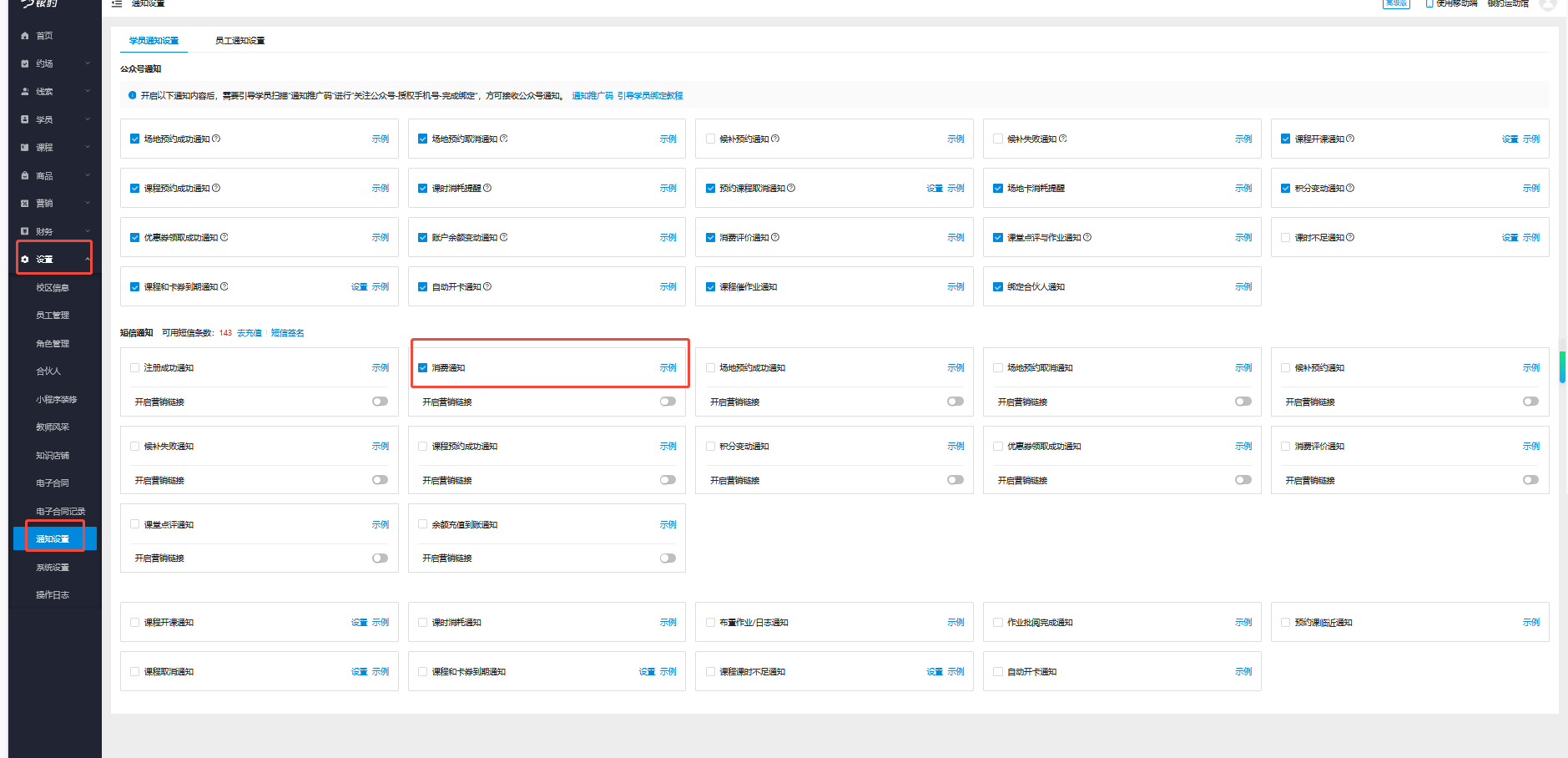Viewport: 1568px width, 758px height.
Task: Click the 线索 person icon in sidebar
Action: point(25,92)
